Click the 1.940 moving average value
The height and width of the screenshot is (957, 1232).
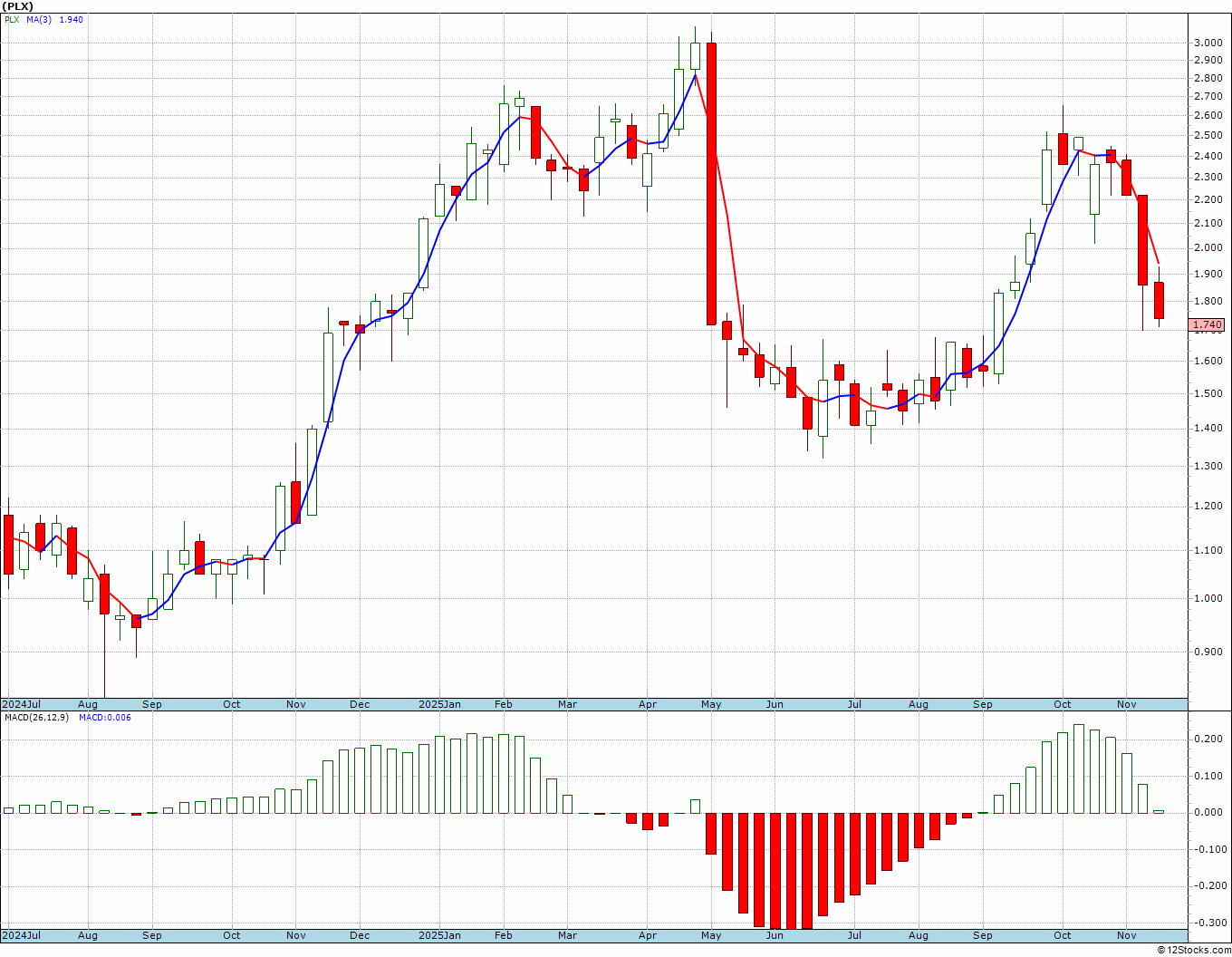pyautogui.click(x=72, y=20)
